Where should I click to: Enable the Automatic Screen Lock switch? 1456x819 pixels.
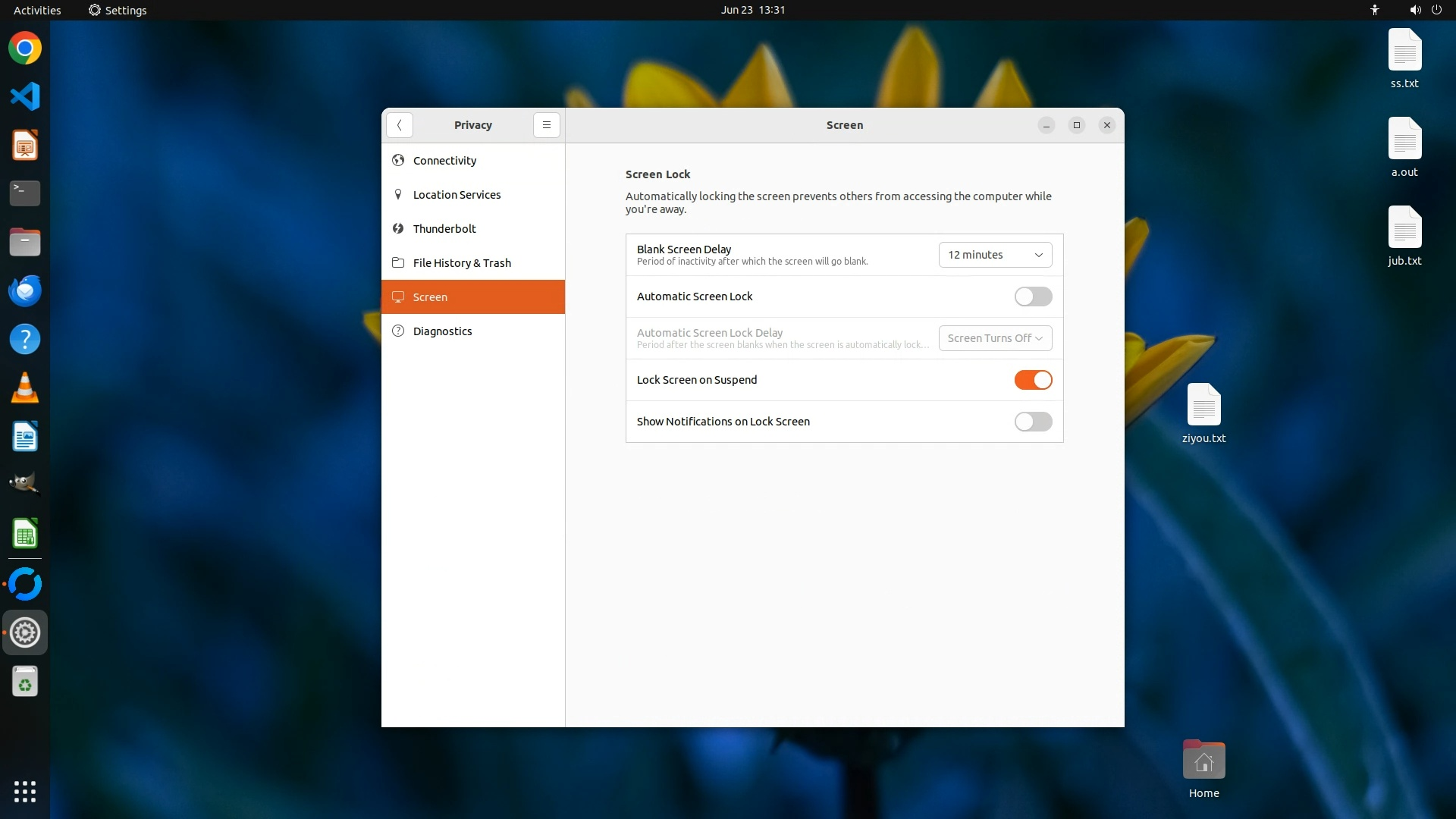(1033, 297)
